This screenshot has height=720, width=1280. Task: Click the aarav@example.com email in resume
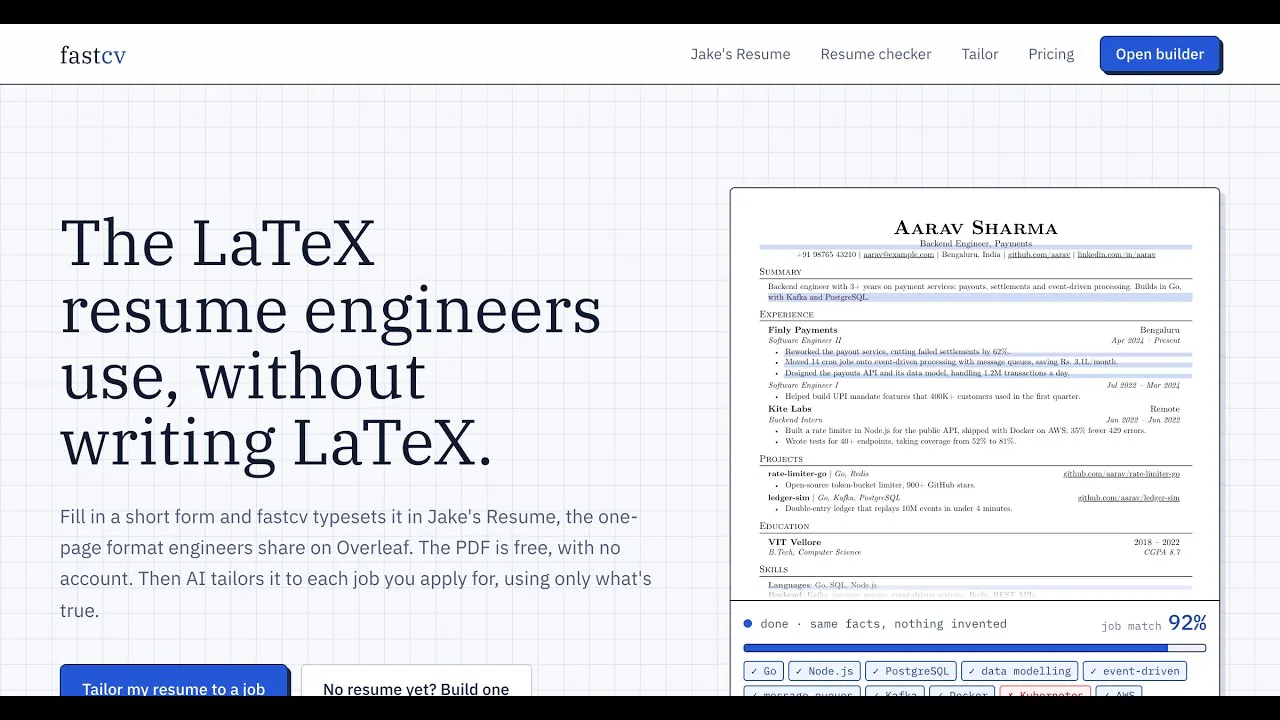[x=898, y=255]
